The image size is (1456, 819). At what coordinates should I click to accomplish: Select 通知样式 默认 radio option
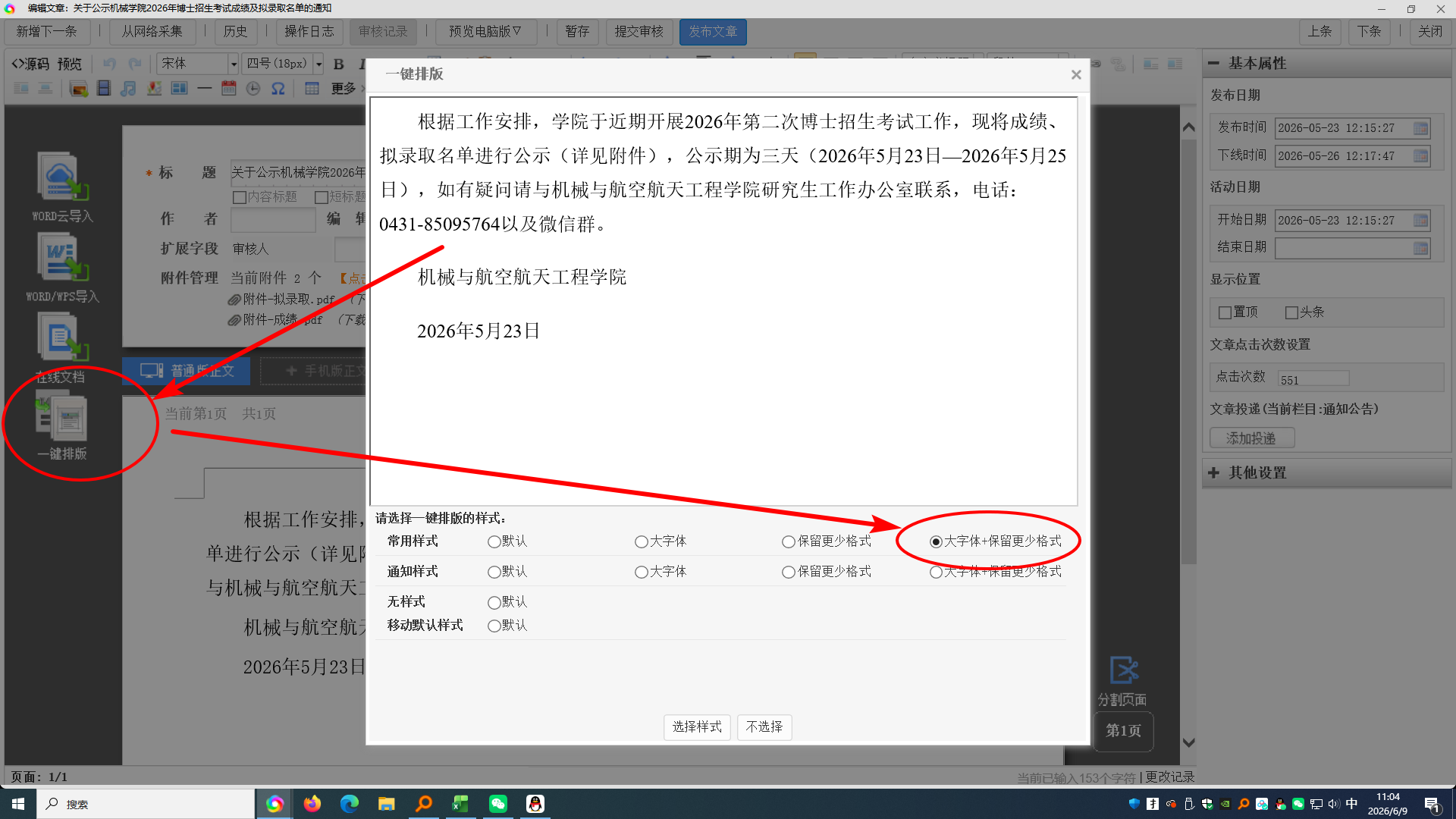[x=494, y=572]
